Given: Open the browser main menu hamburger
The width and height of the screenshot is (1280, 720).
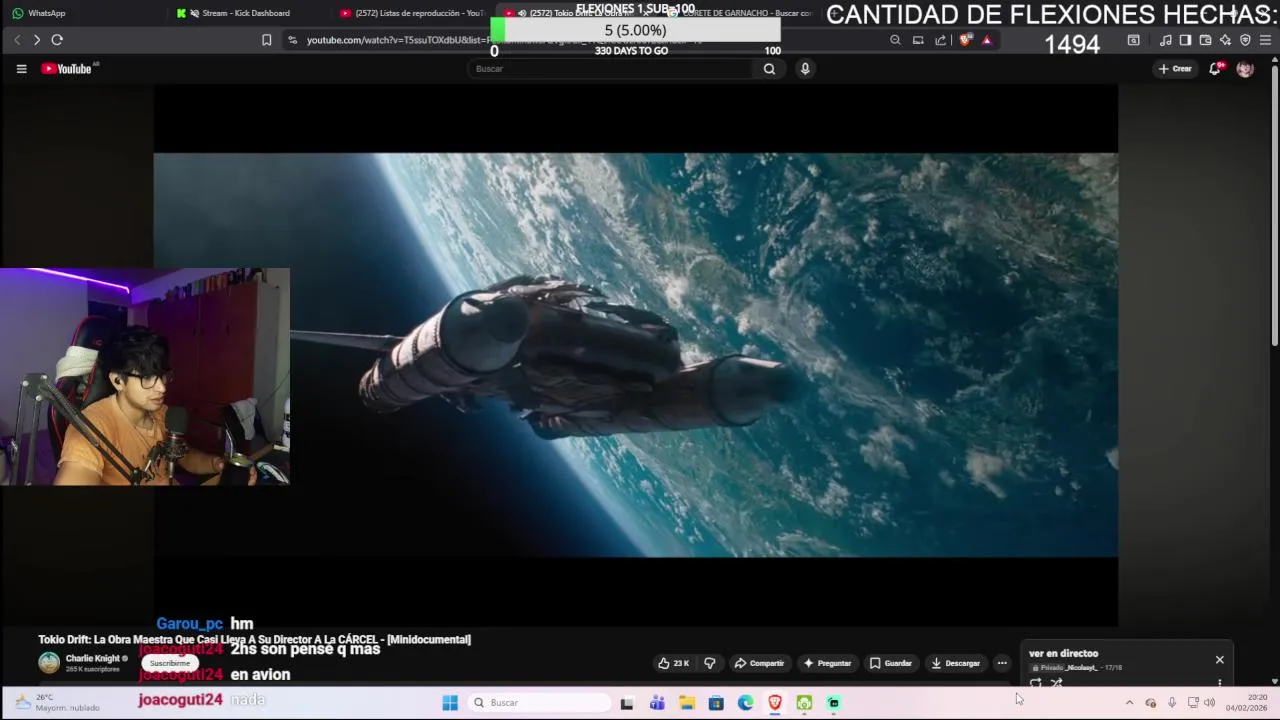Looking at the screenshot, I should (1265, 40).
